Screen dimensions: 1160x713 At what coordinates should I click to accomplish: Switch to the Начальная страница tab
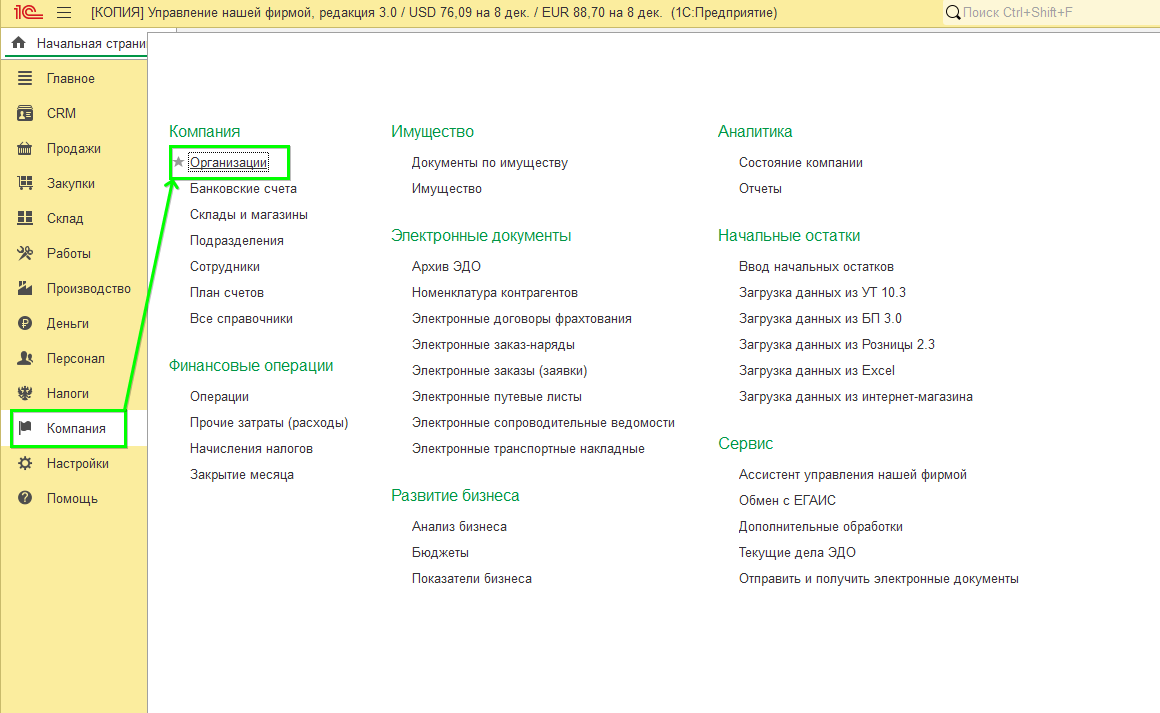(x=80, y=44)
